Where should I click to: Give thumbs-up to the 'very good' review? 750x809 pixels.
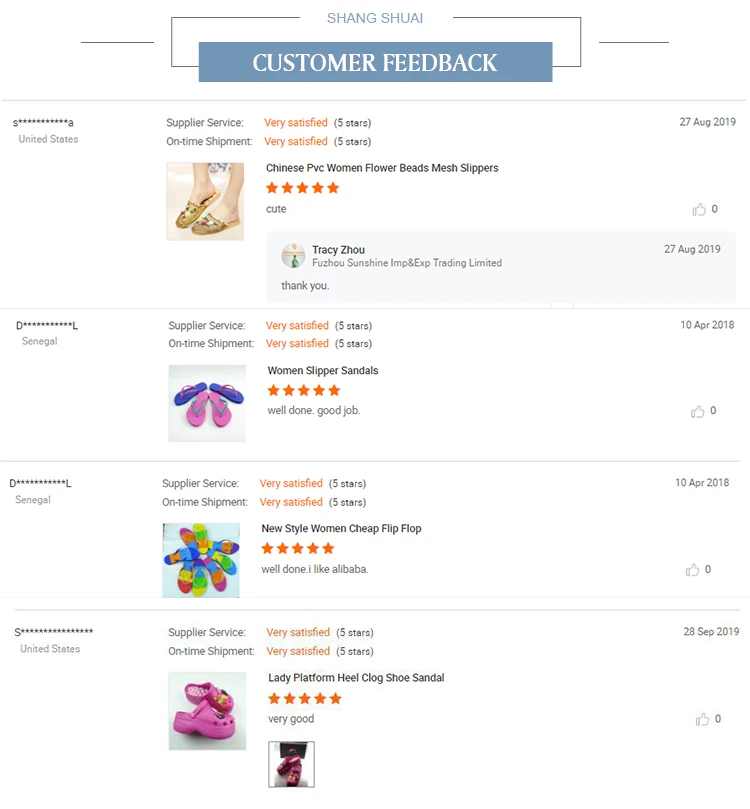702,719
